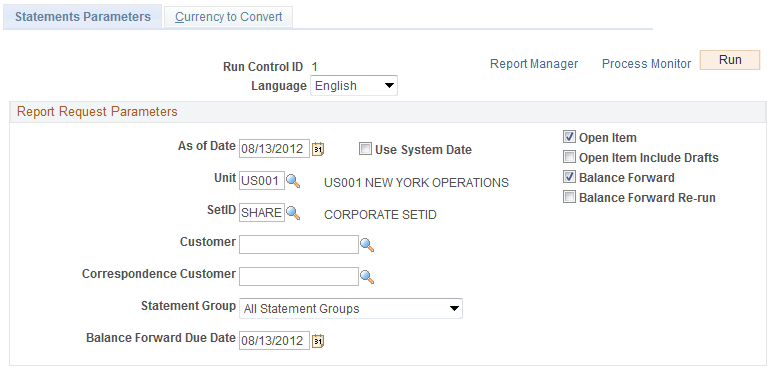
Task: Click the Run button
Action: 730,60
